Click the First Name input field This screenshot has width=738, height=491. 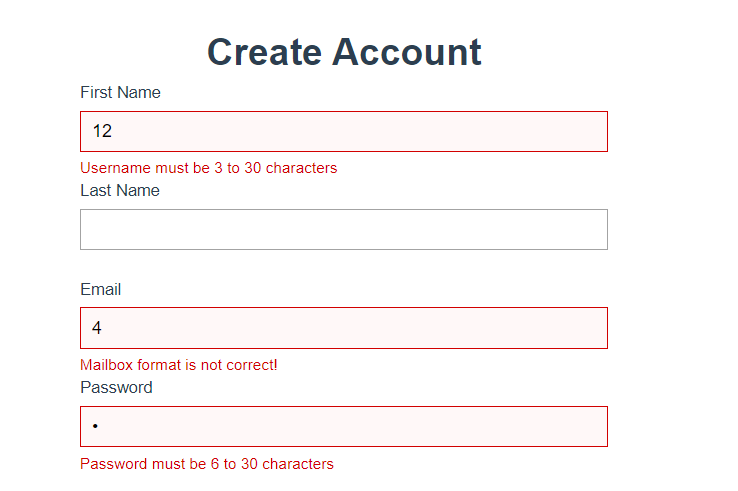tap(343, 131)
